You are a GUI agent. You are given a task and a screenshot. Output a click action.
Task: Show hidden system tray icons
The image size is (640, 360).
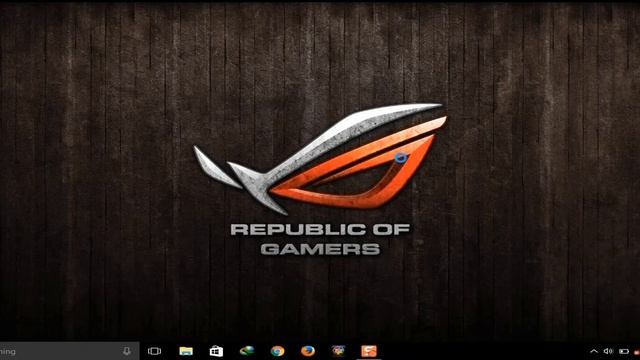click(594, 351)
